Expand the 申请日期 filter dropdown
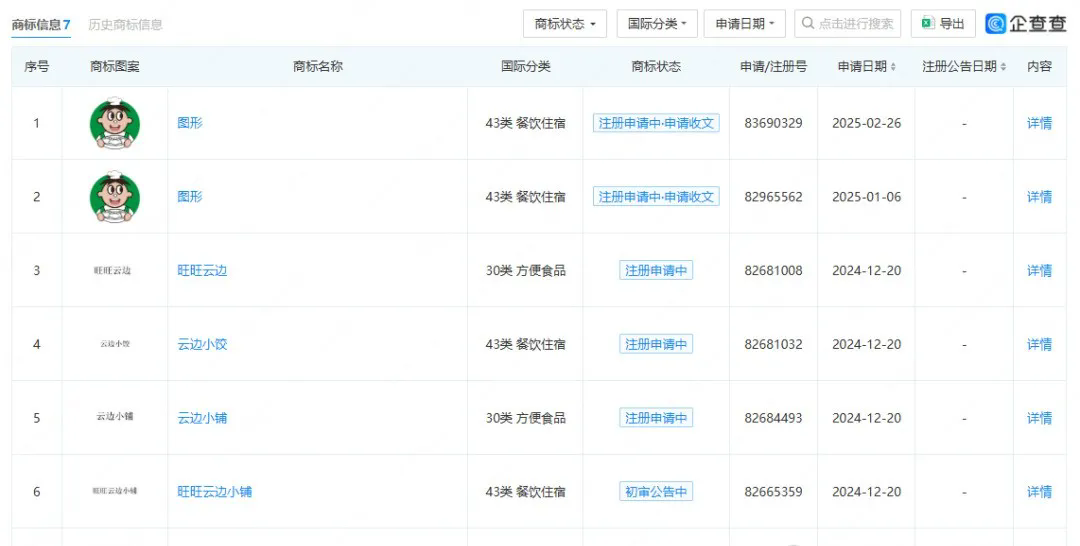This screenshot has width=1080, height=546. [744, 23]
